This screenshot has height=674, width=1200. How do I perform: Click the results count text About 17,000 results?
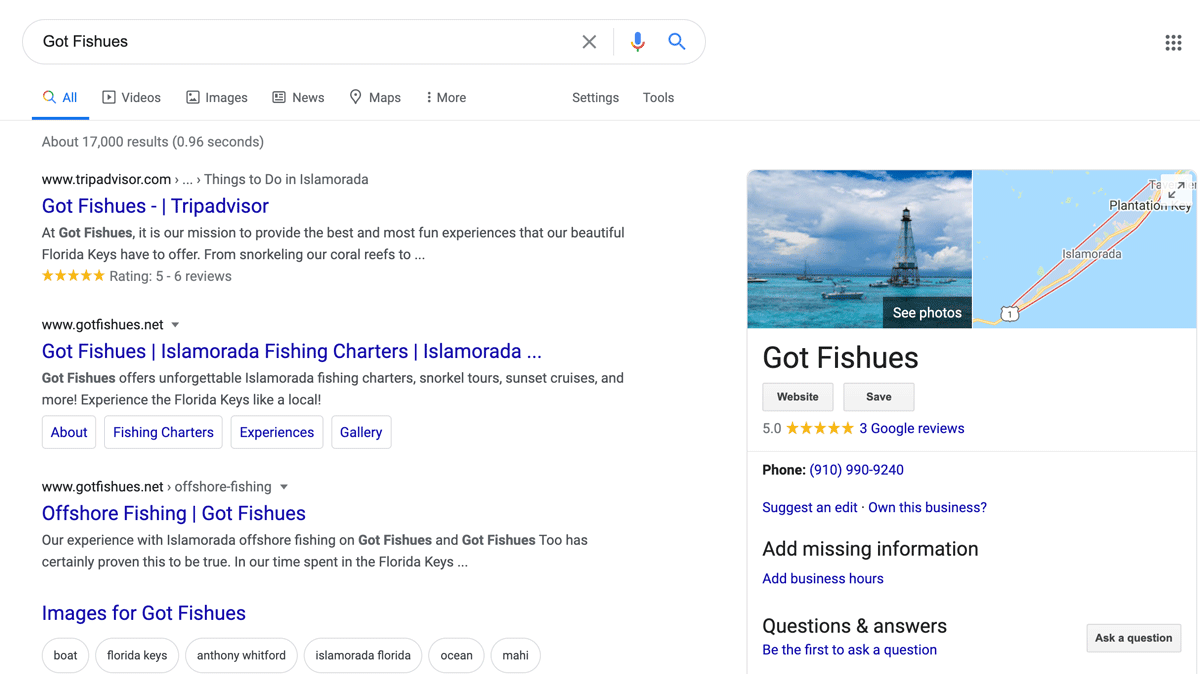click(x=153, y=142)
